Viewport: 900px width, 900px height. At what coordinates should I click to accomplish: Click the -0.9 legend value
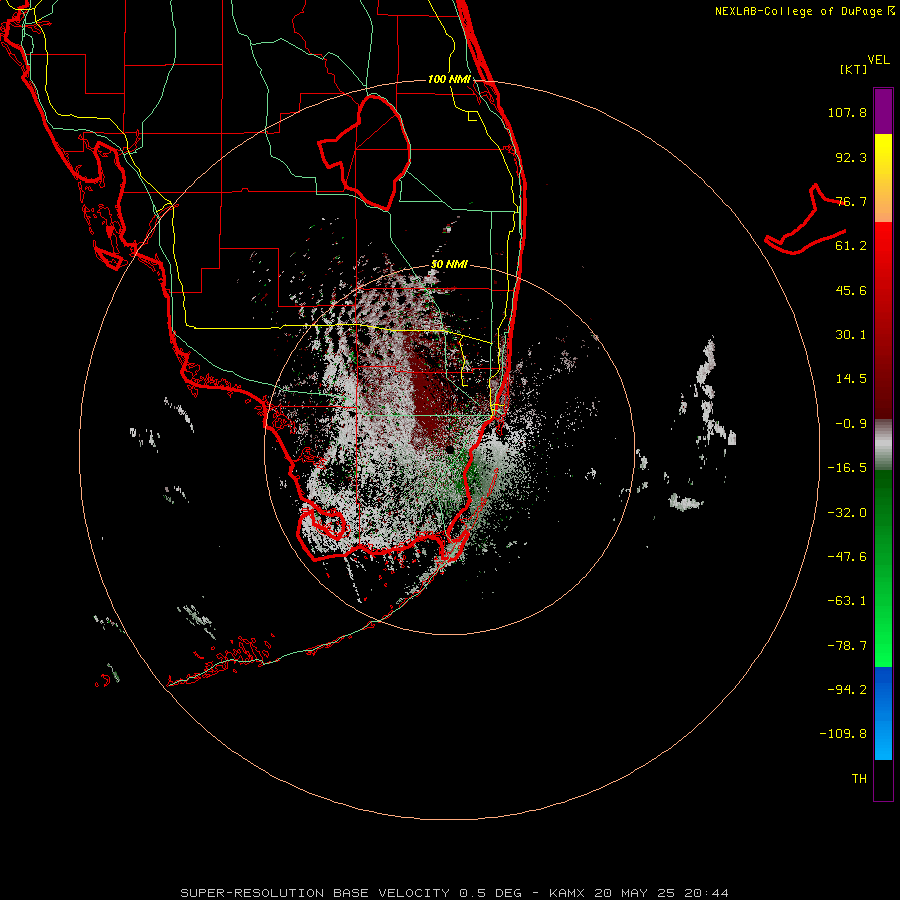(x=851, y=424)
